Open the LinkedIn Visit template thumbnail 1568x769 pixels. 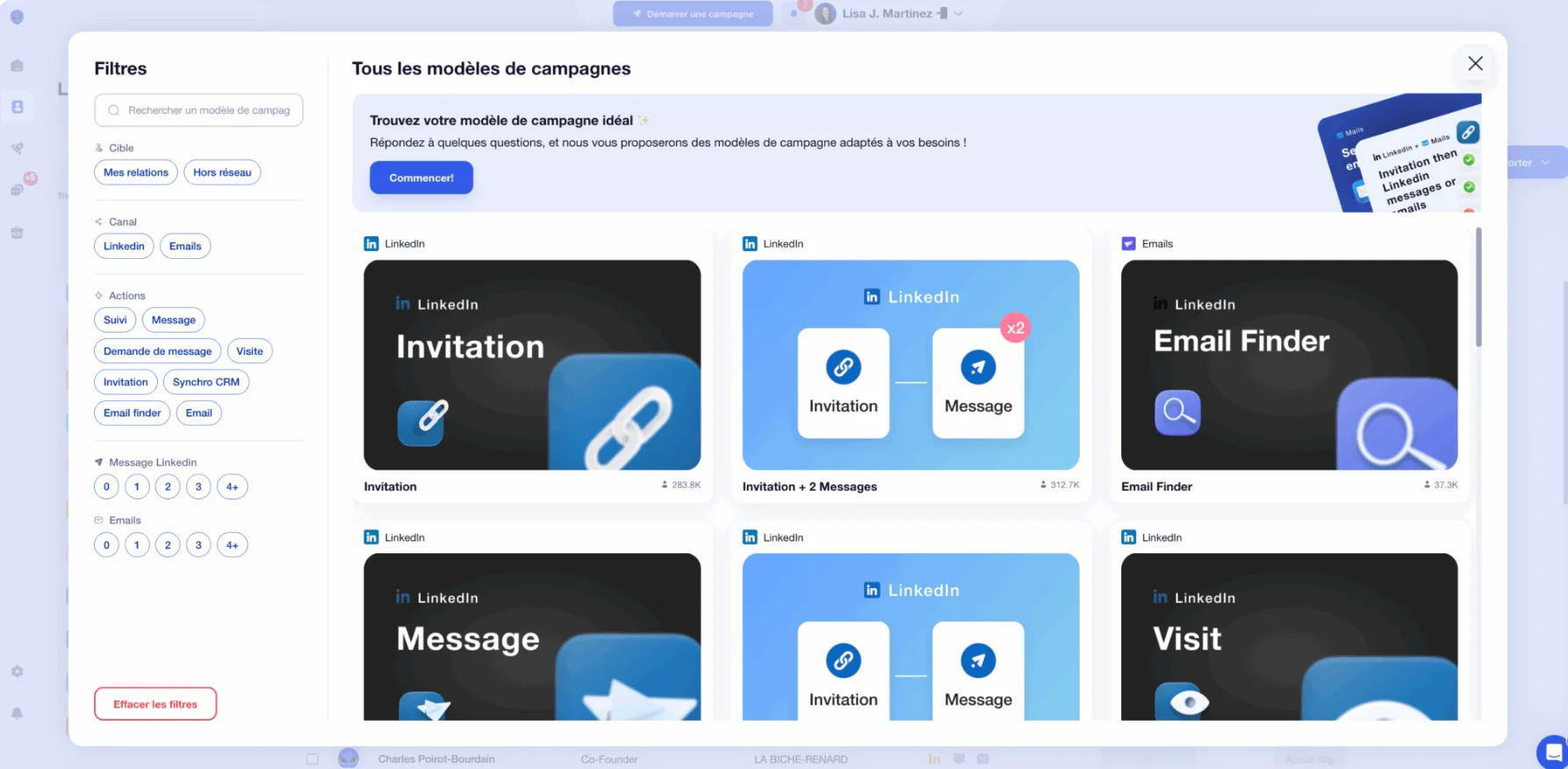click(x=1289, y=636)
